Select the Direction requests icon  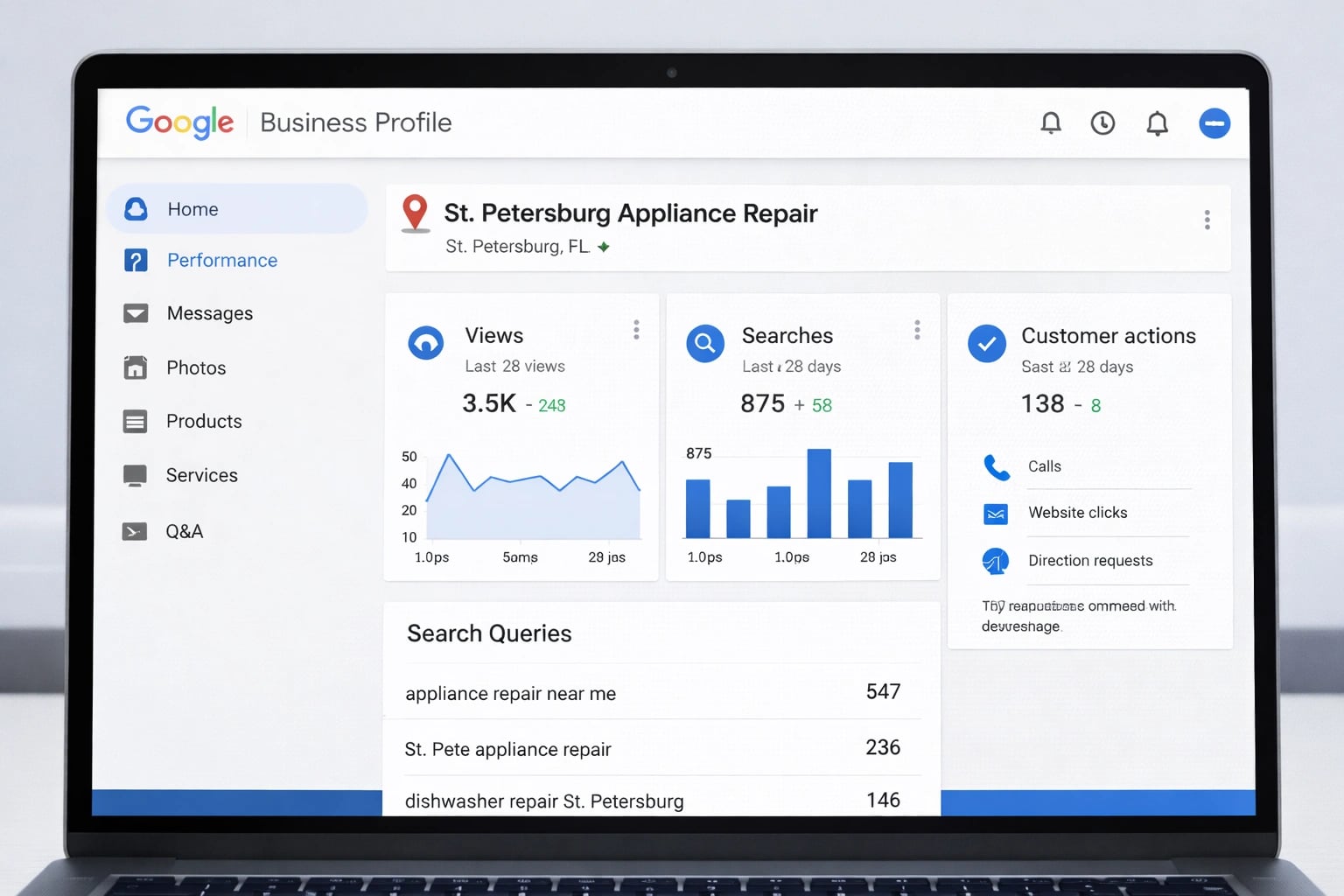[995, 561]
